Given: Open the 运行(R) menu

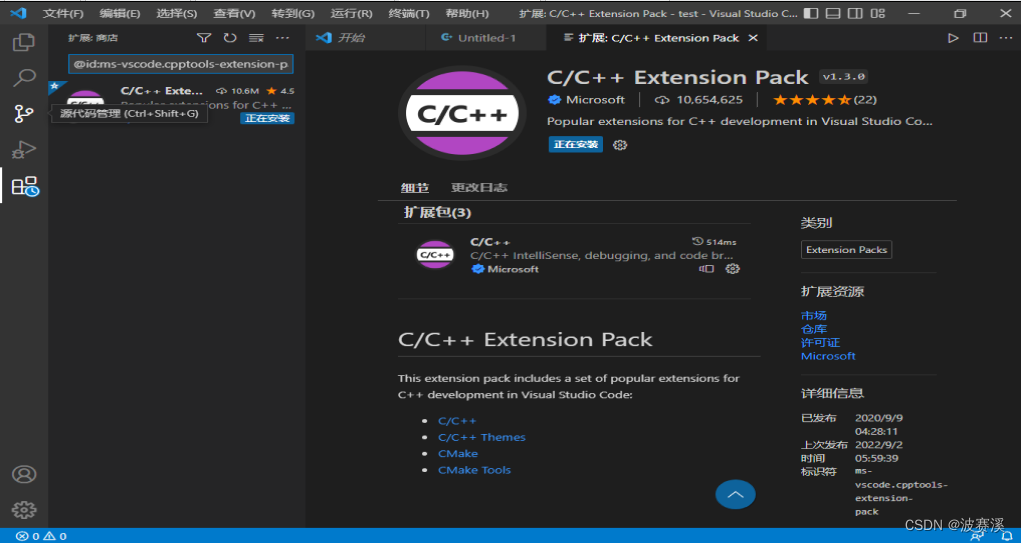Looking at the screenshot, I should tap(352, 13).
